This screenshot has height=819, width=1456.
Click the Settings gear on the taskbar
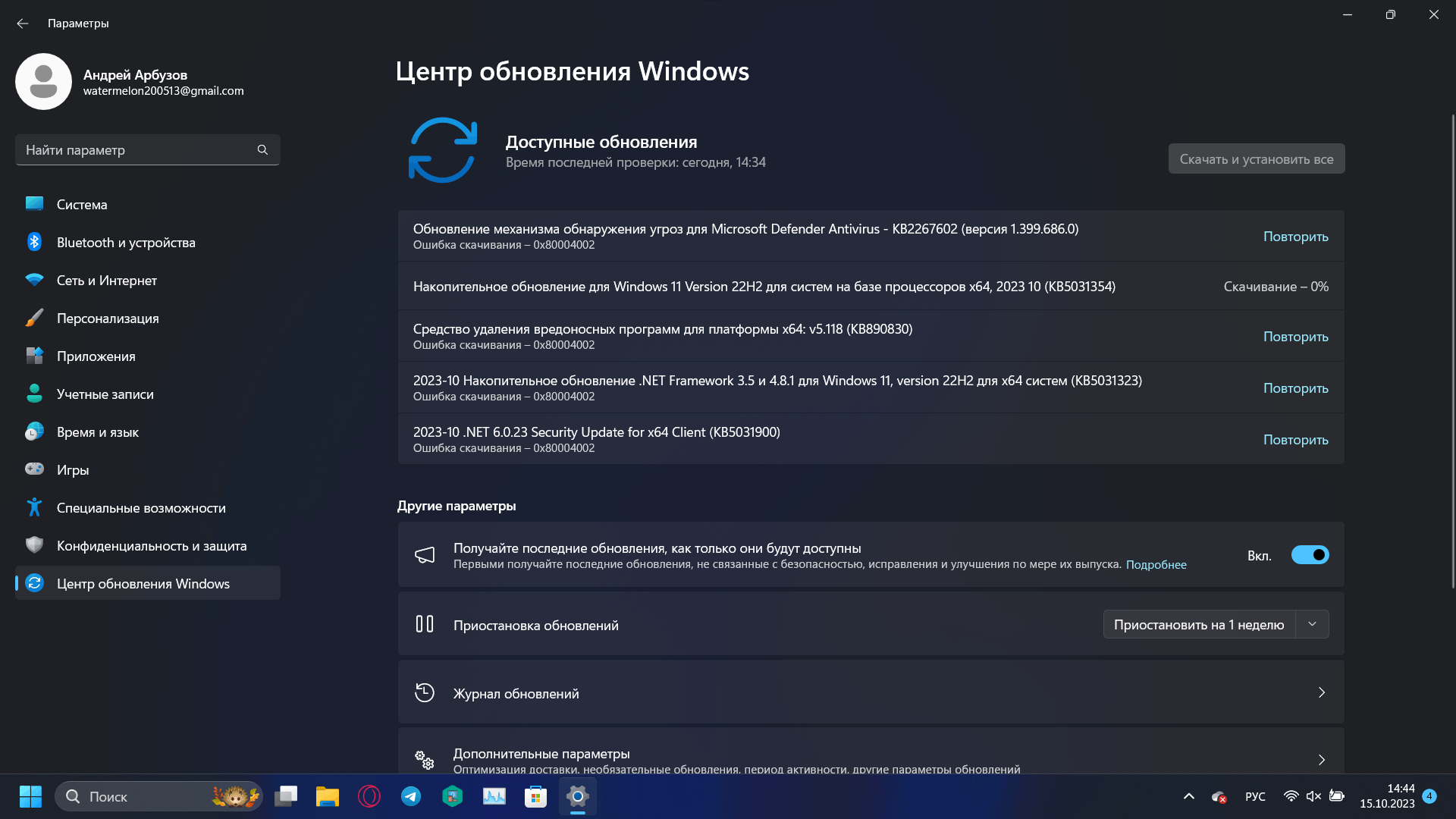(x=578, y=796)
